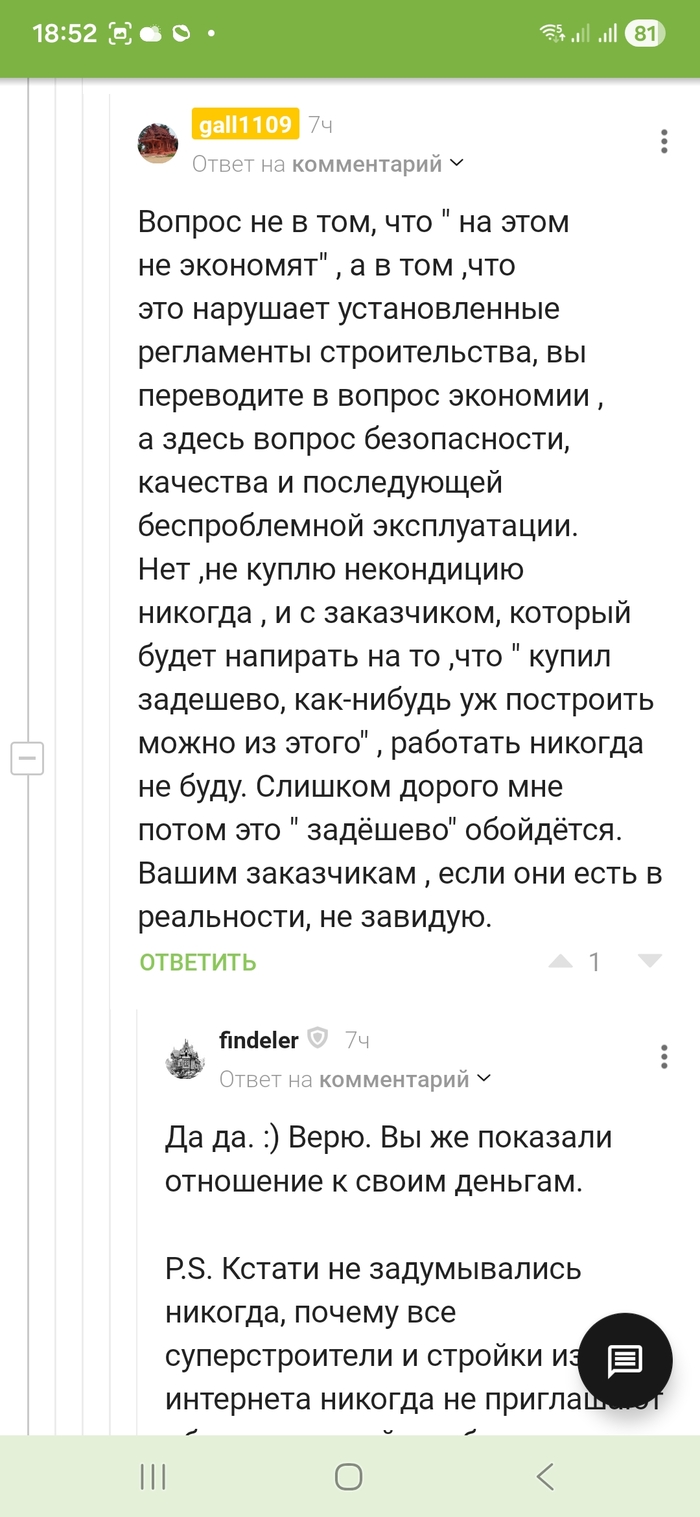Upvote gall1109's comment
Image resolution: width=700 pixels, height=1517 pixels.
(x=560, y=962)
